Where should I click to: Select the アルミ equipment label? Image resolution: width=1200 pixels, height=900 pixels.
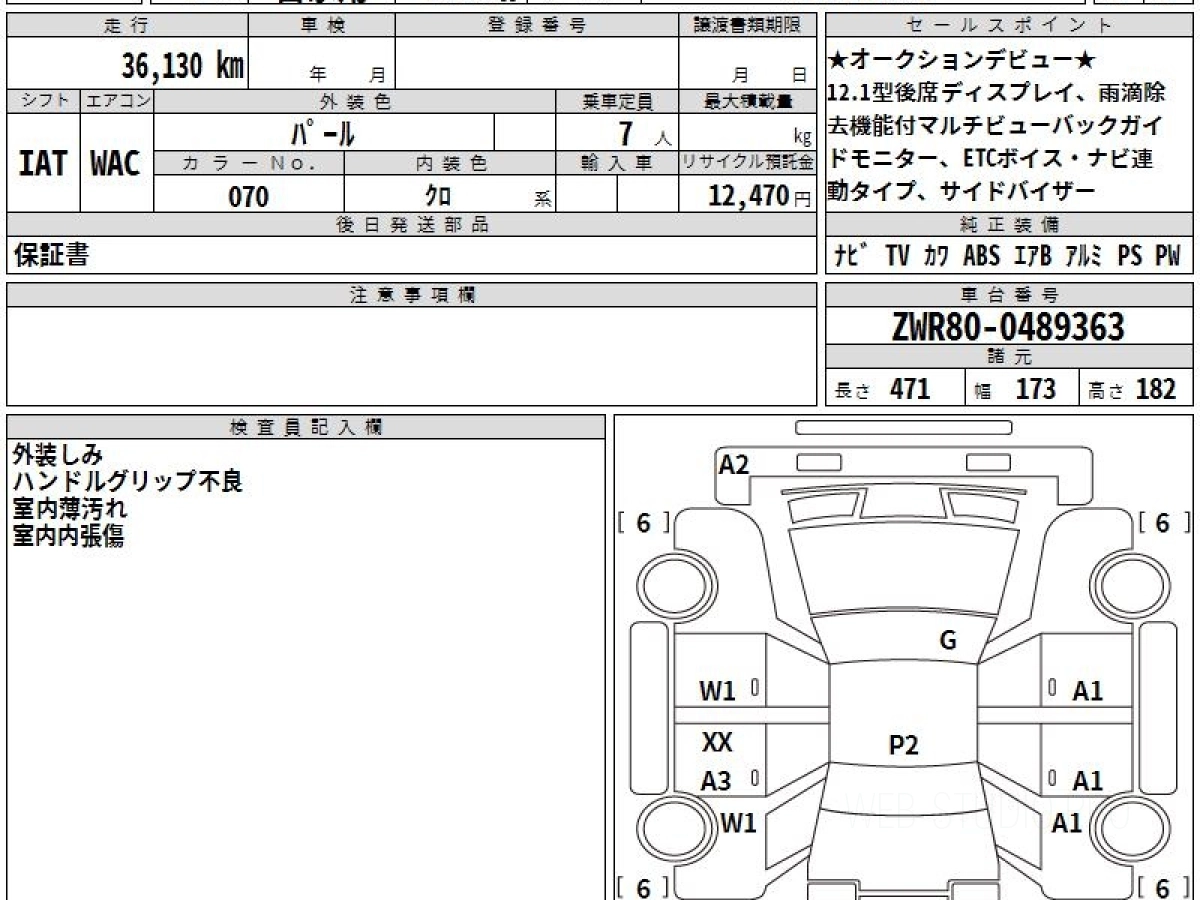(x=1083, y=256)
